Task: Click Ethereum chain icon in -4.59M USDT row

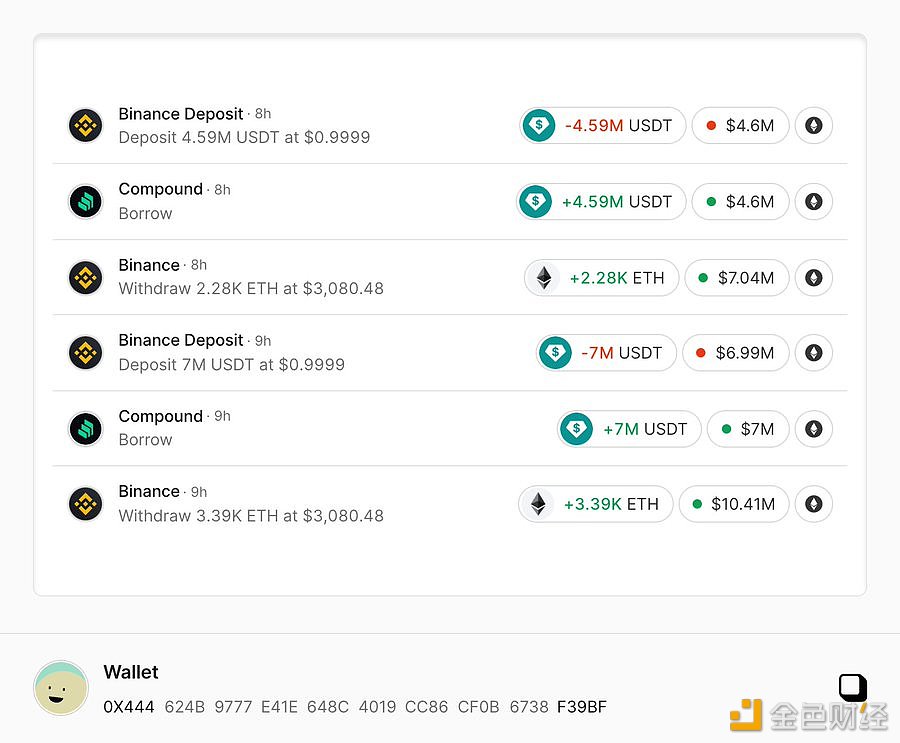Action: 813,125
